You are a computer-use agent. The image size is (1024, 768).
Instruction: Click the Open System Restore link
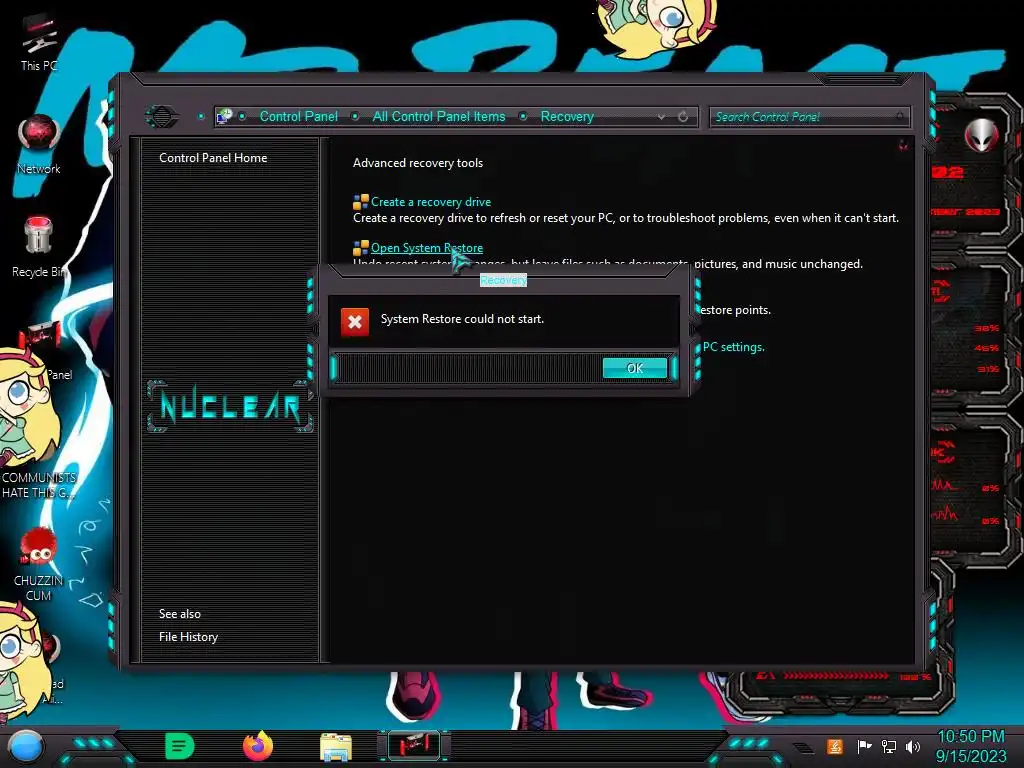click(x=427, y=248)
